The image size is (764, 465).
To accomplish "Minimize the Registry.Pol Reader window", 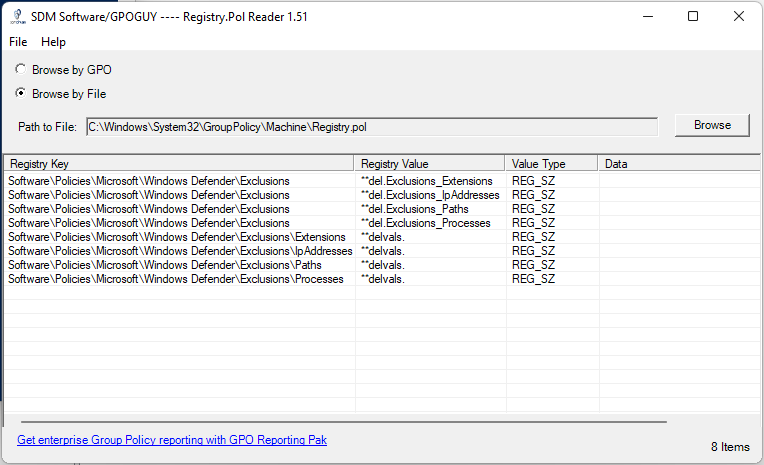I will pos(647,16).
